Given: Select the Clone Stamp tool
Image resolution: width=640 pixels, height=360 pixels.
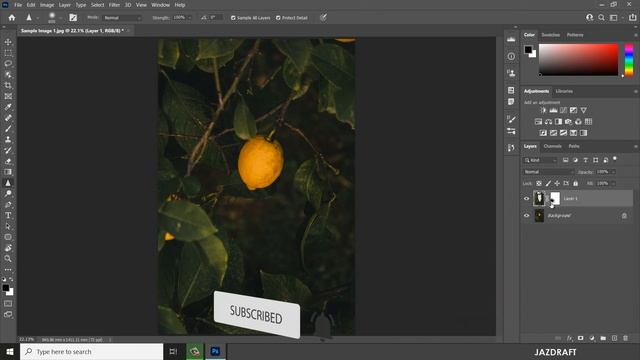Looking at the screenshot, I should (8, 139).
